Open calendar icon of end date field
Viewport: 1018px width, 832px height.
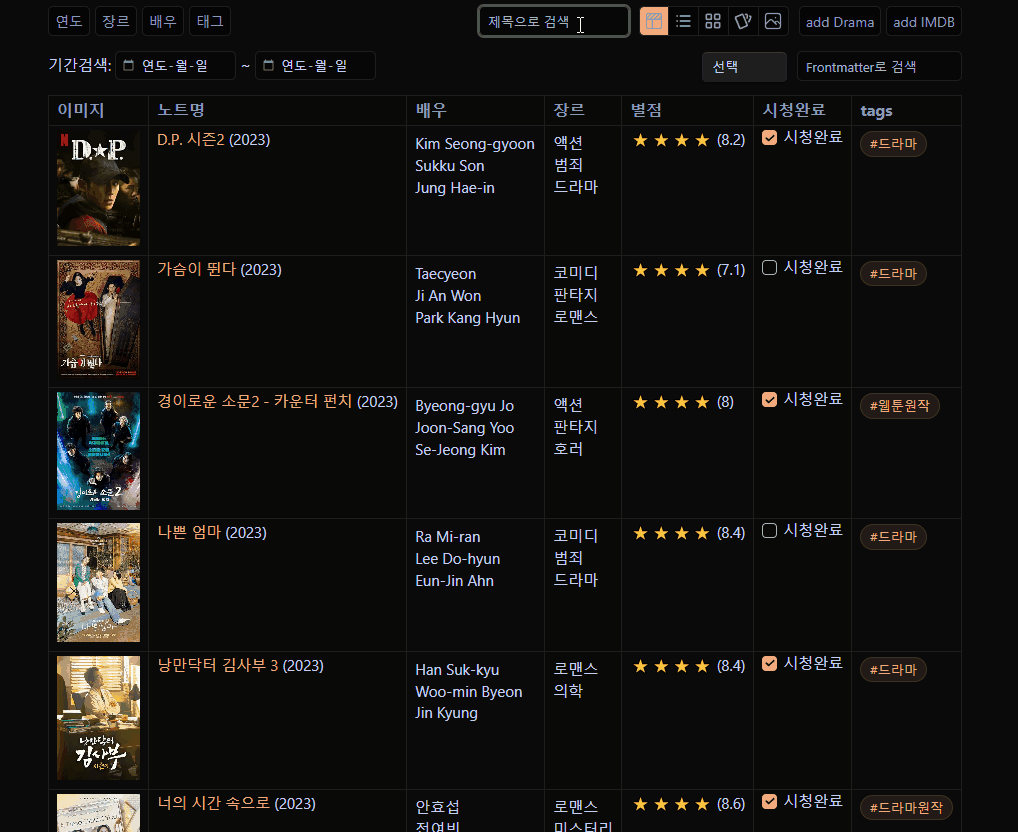coord(268,66)
